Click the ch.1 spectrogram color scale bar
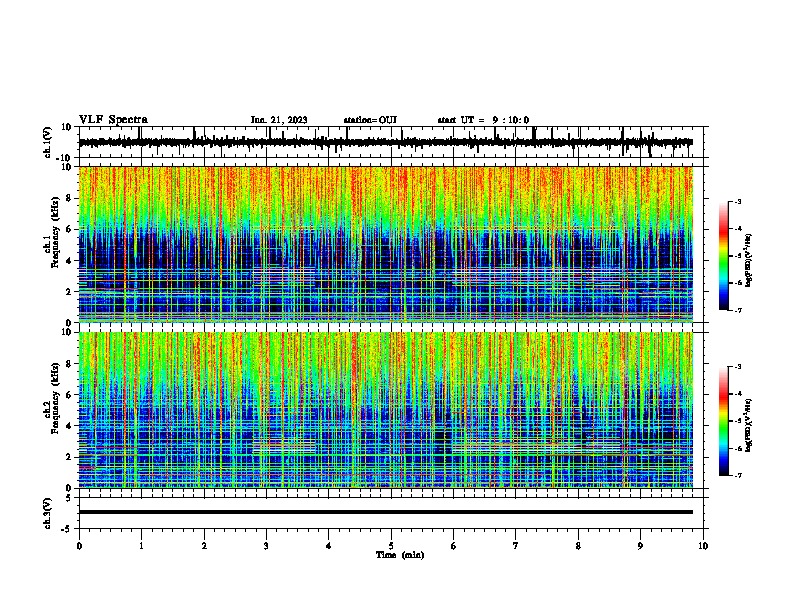This screenshot has width=792, height=612. point(724,256)
